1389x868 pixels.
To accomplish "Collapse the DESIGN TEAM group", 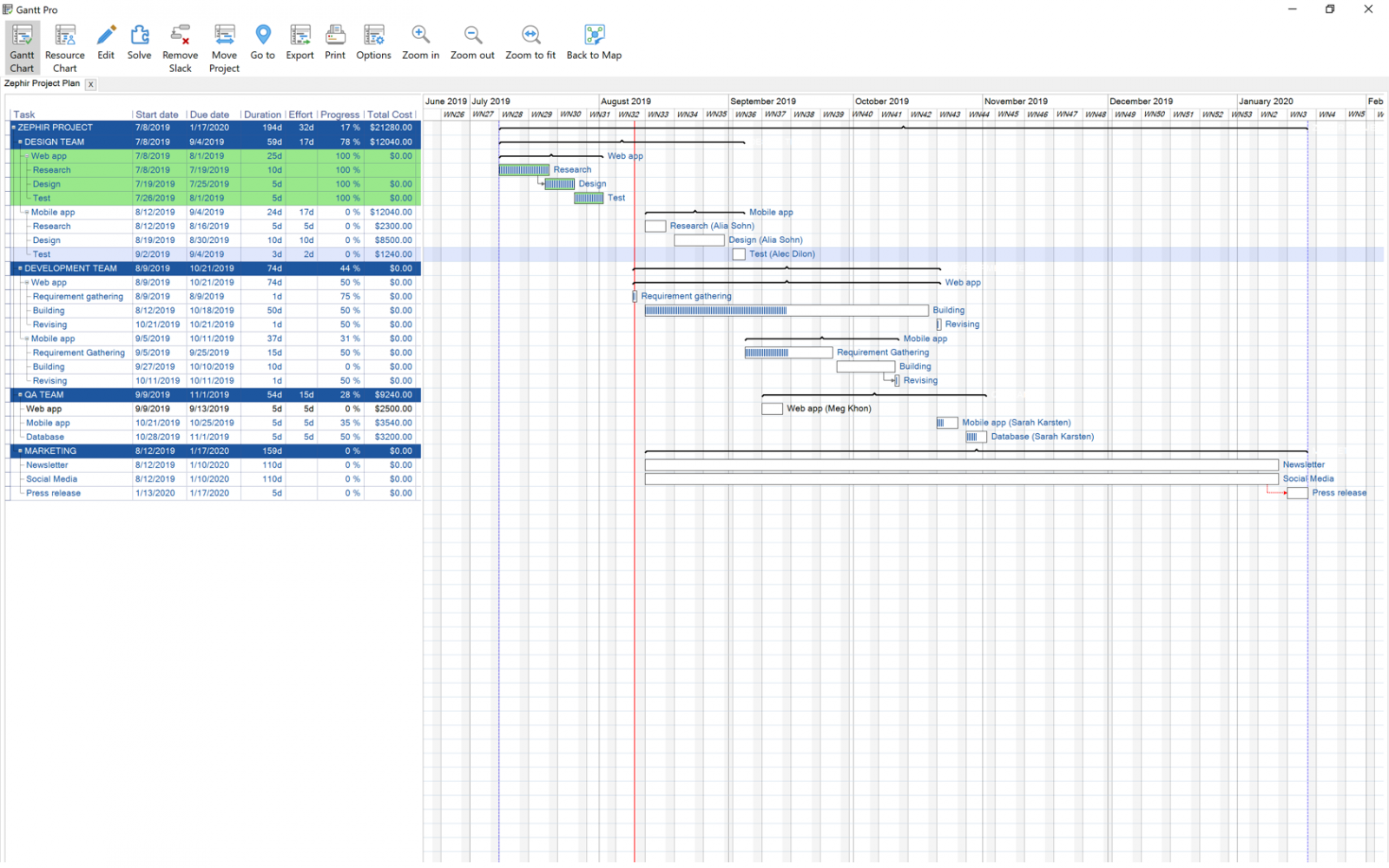I will [20, 141].
